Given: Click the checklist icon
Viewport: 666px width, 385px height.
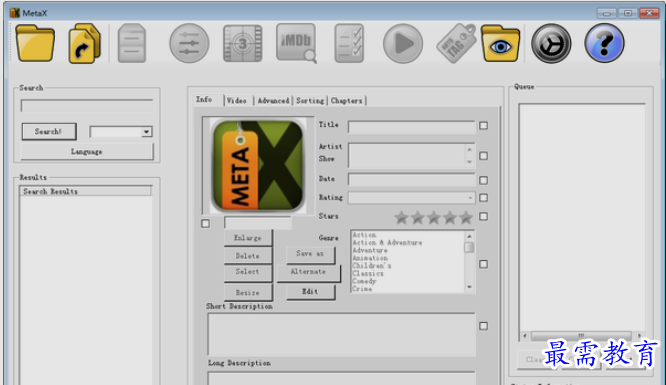Looking at the screenshot, I should pos(349,43).
